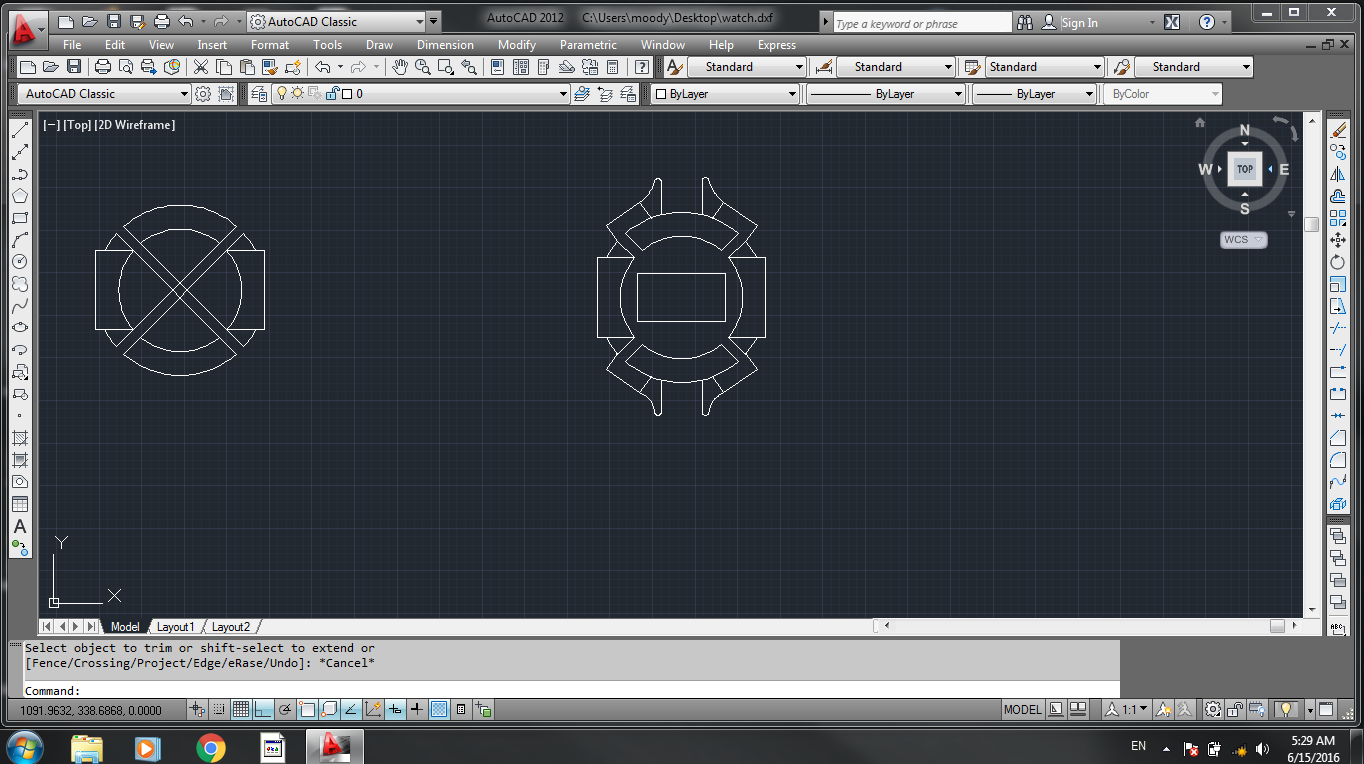
Task: Toggle Dynamic Input in status bar
Action: coord(395,710)
